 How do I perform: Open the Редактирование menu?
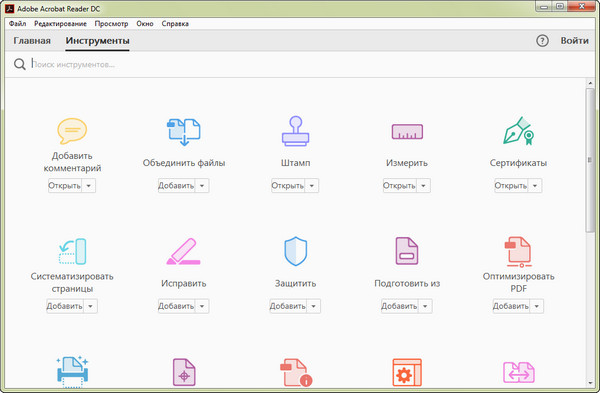pos(60,23)
